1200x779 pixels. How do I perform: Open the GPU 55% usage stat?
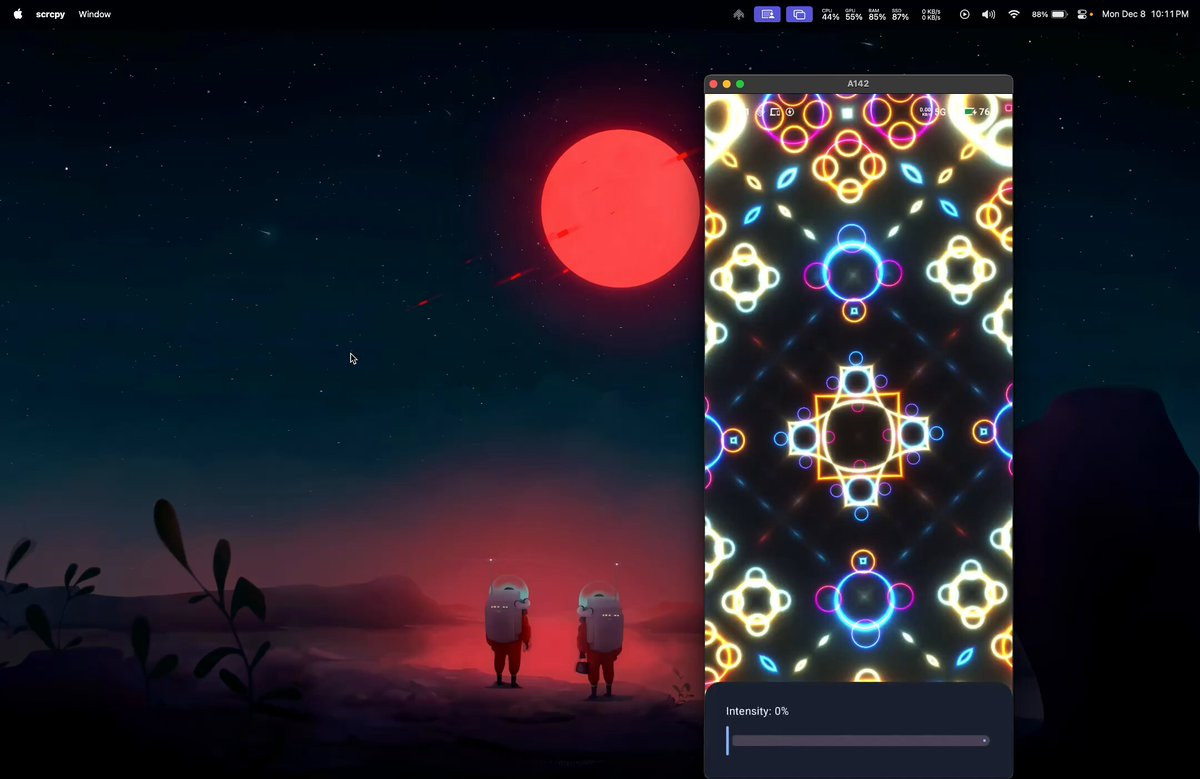click(x=853, y=15)
